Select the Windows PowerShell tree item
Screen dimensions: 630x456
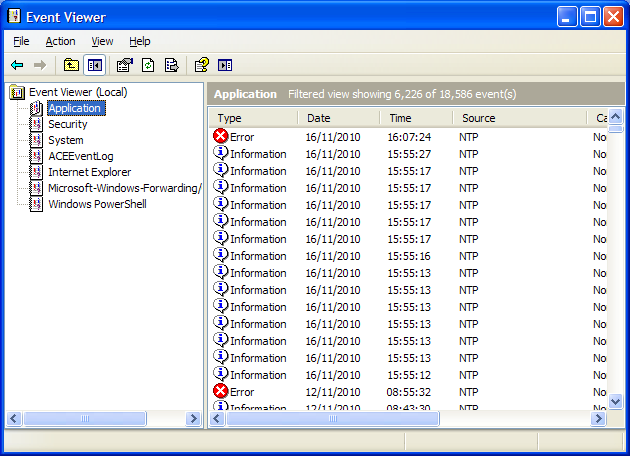[97, 204]
